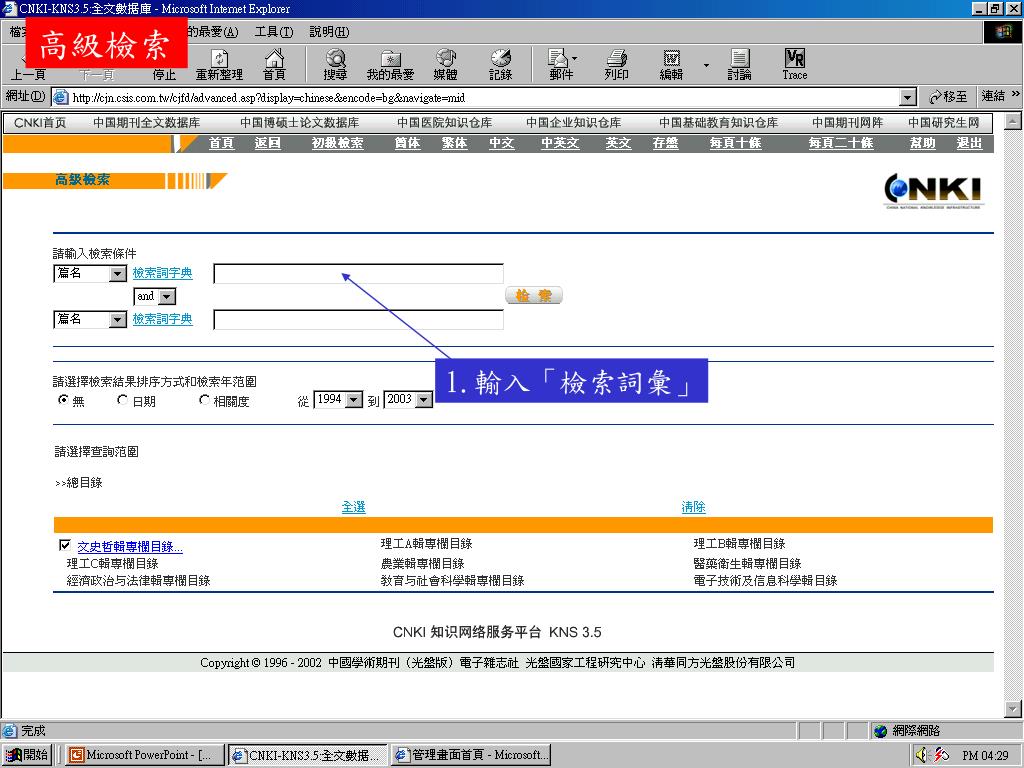Screen dimensions: 1024x768
Task: Switch to 管理畫面首頁 taskbar button
Action: coord(471,754)
